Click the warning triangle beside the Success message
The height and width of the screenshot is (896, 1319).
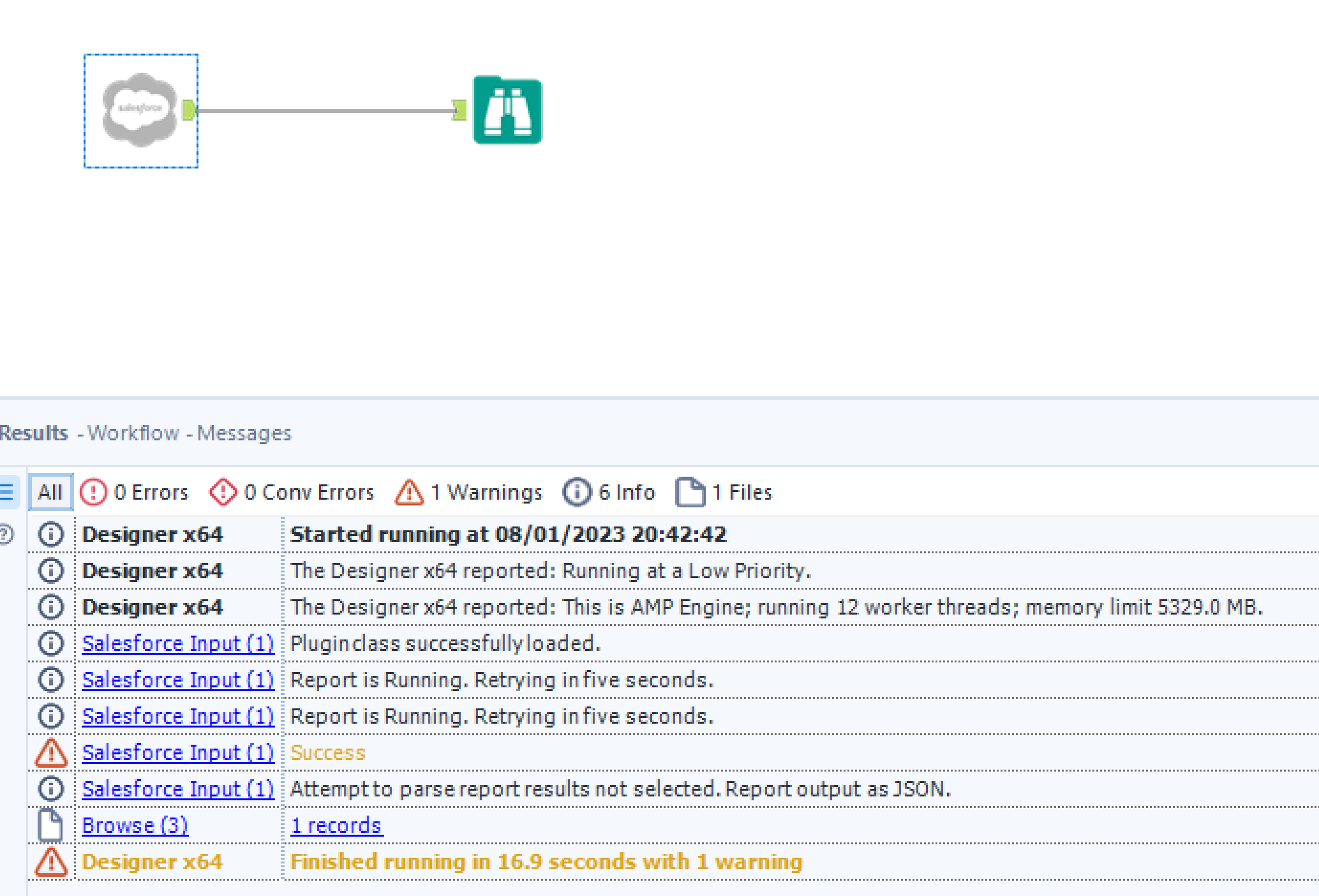pos(50,752)
